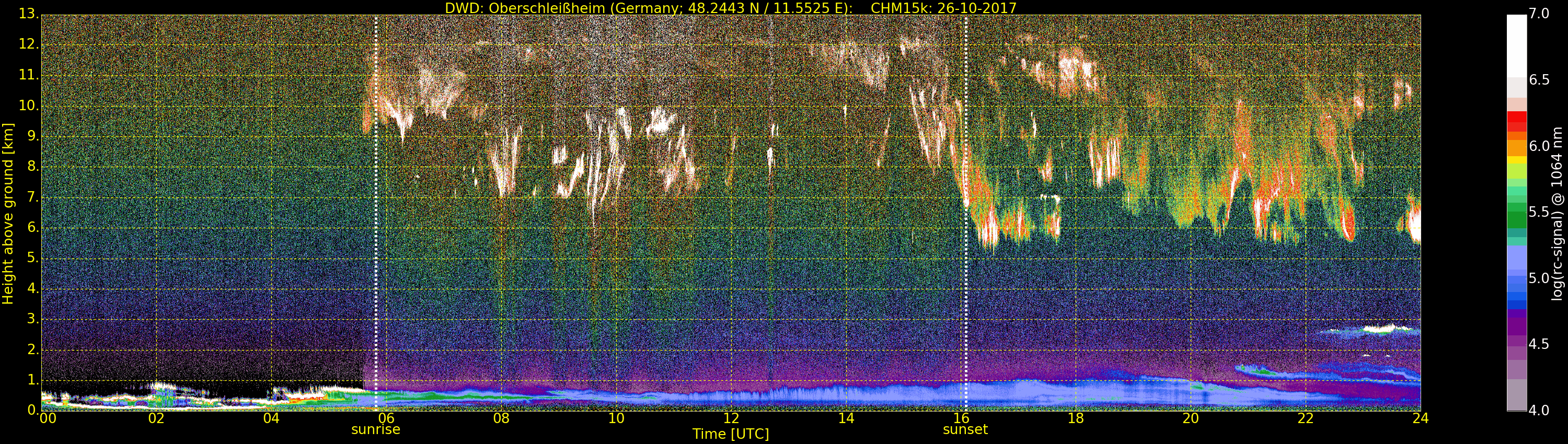Click the 'log(rc-signal) @ 1064 nm' colorbar label
Viewport: 1568px width, 444px height.
(1558, 213)
